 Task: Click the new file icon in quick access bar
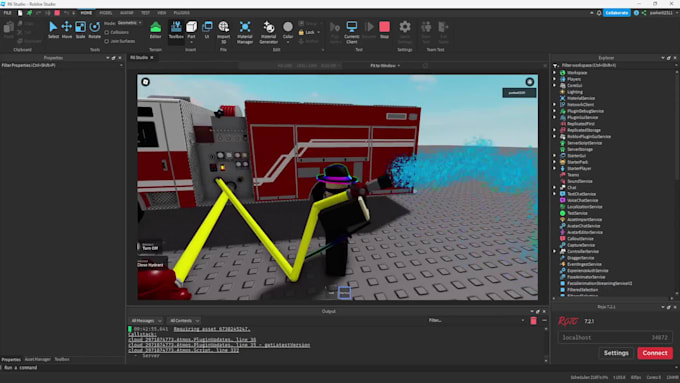pos(20,13)
